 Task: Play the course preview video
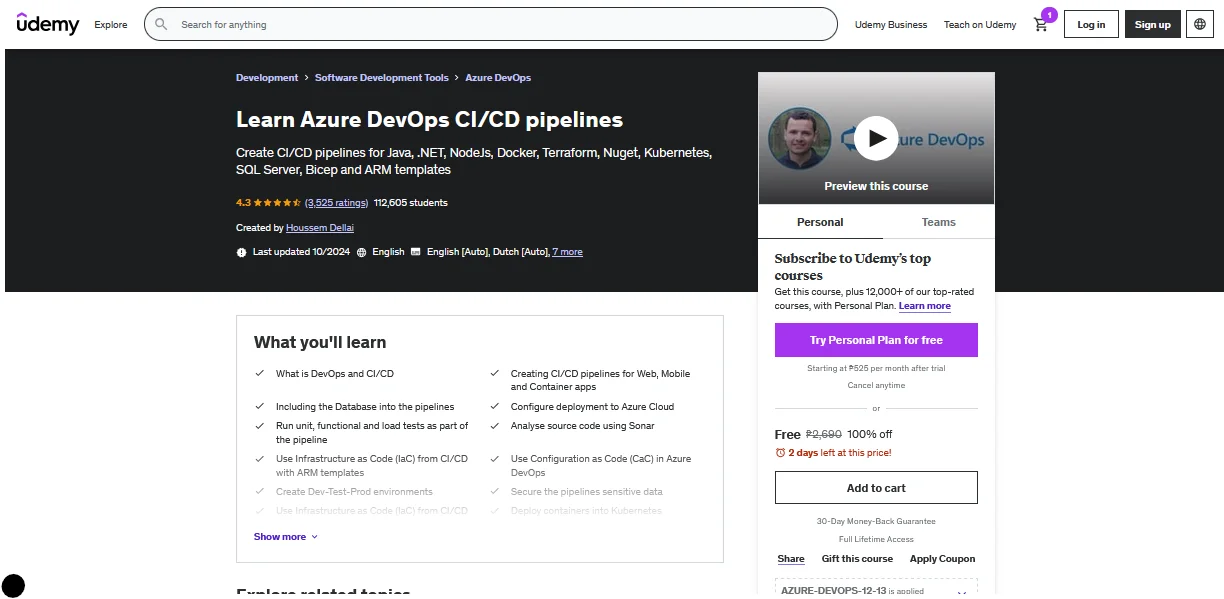[876, 138]
